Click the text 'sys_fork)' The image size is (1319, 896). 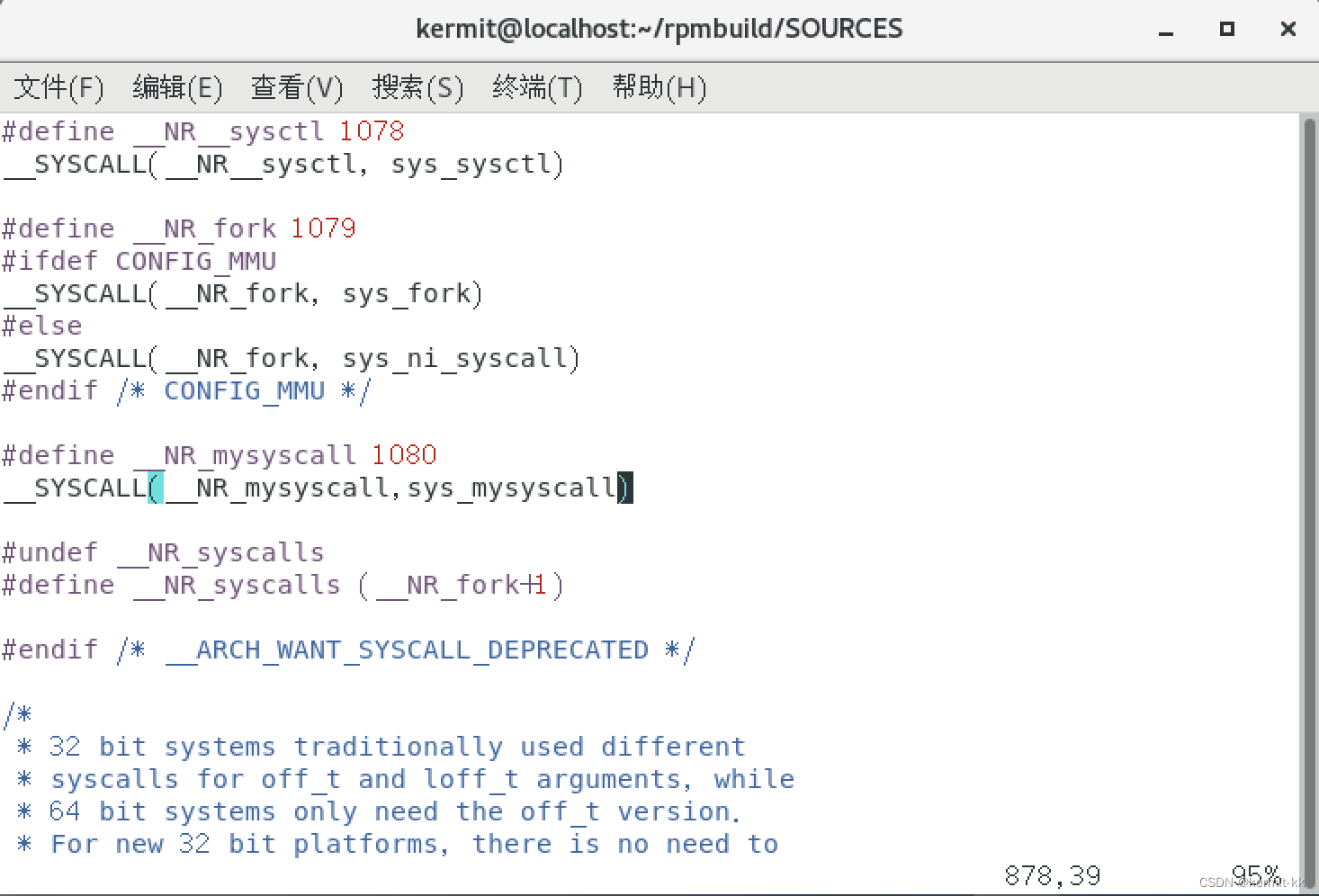pyautogui.click(x=413, y=293)
